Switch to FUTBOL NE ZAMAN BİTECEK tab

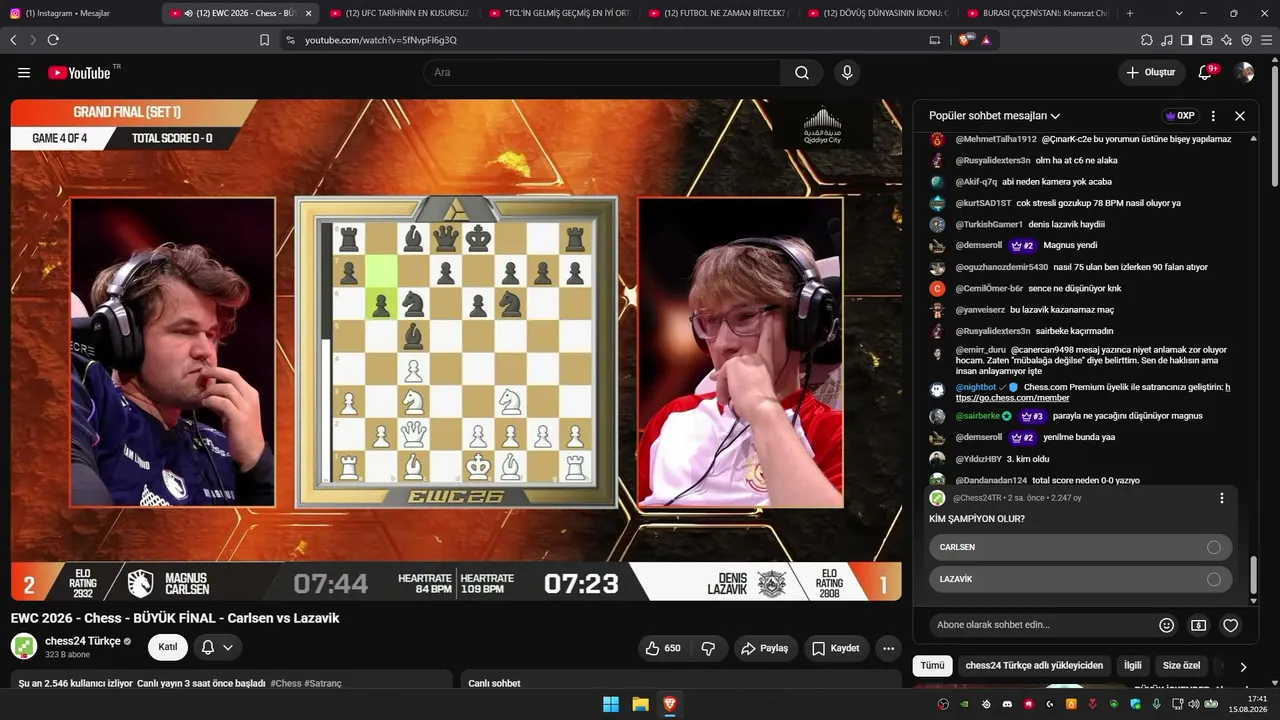[720, 13]
